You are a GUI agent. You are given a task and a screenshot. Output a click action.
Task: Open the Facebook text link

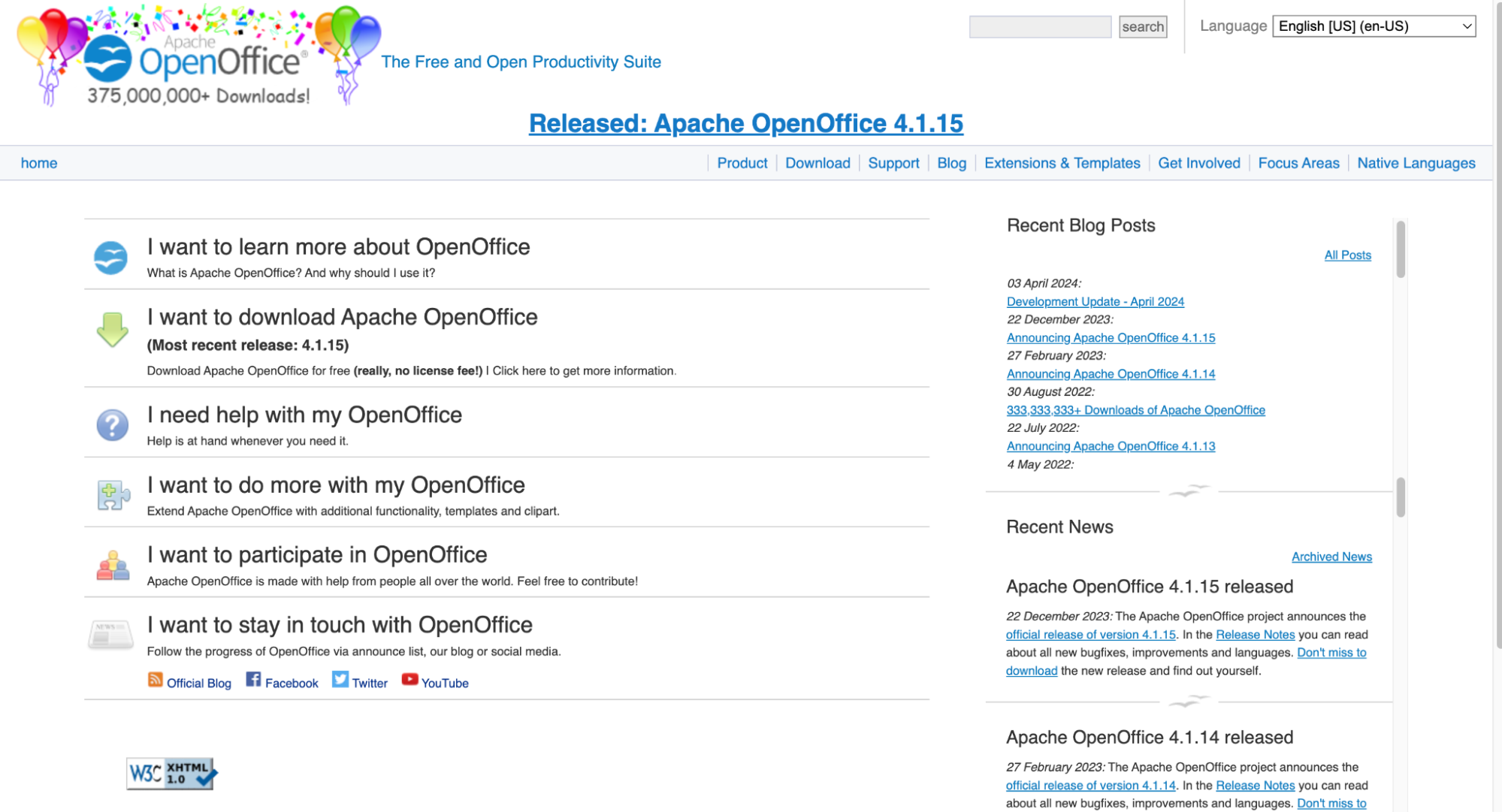click(x=292, y=683)
